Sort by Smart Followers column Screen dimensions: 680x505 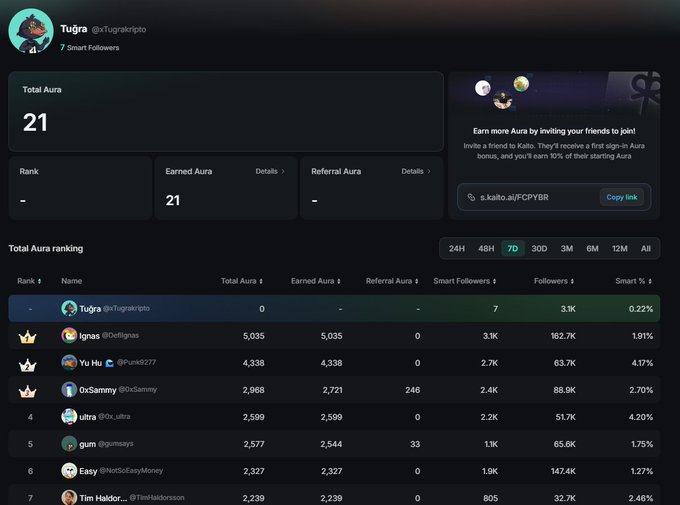coord(464,281)
